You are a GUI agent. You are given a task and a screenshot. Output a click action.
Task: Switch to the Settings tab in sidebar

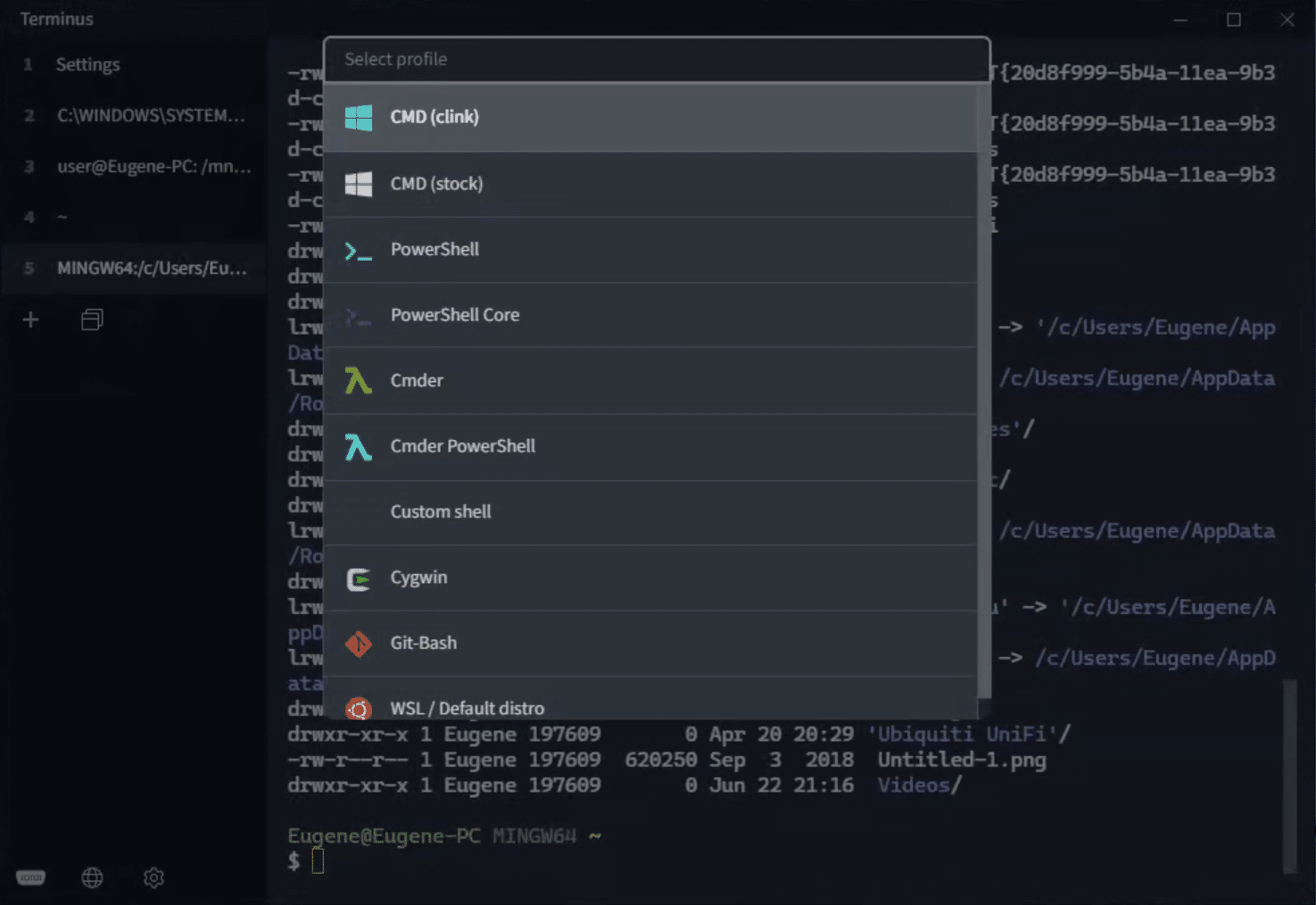[x=87, y=64]
